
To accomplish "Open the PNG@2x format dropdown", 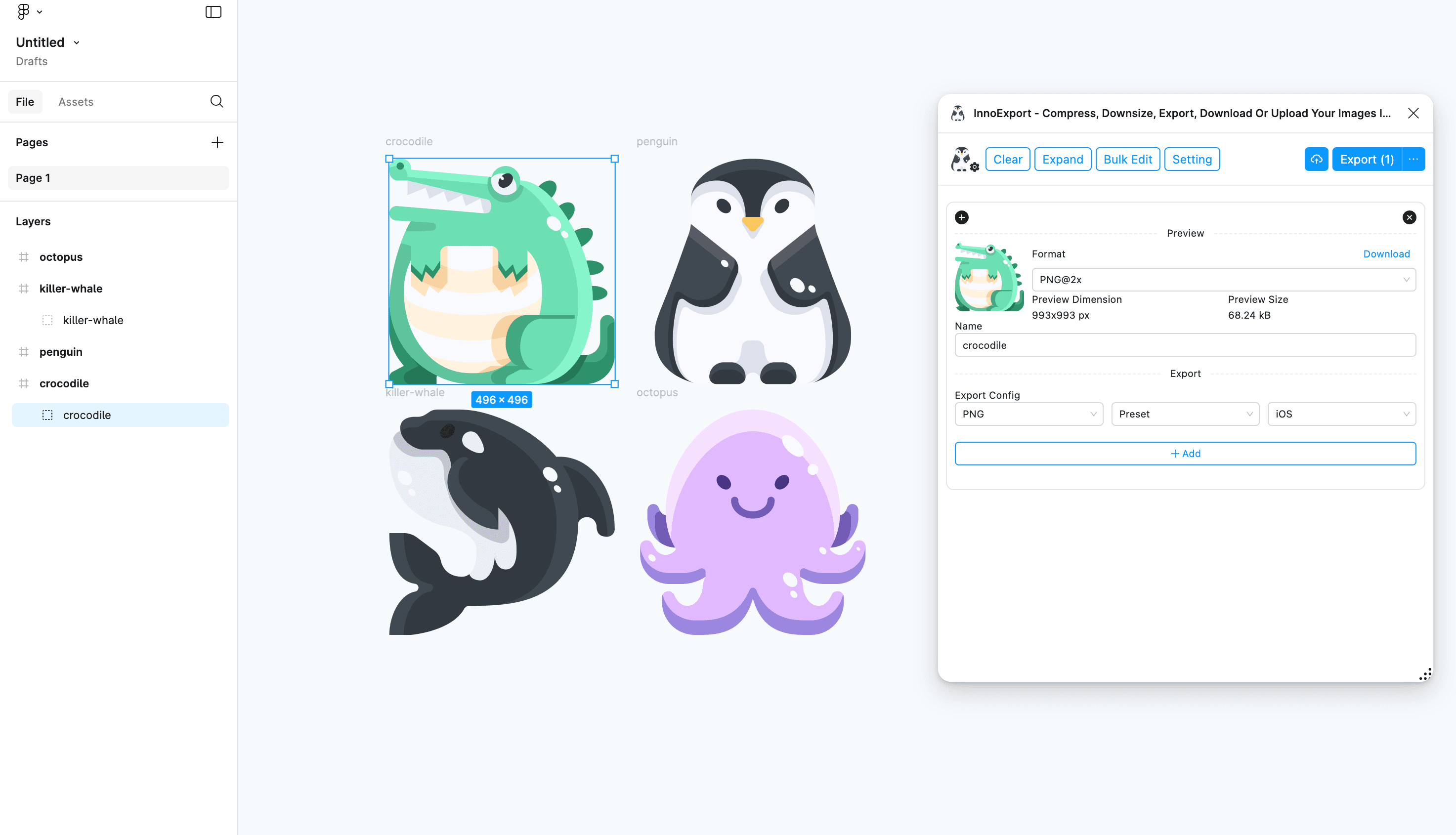I will [x=1224, y=279].
